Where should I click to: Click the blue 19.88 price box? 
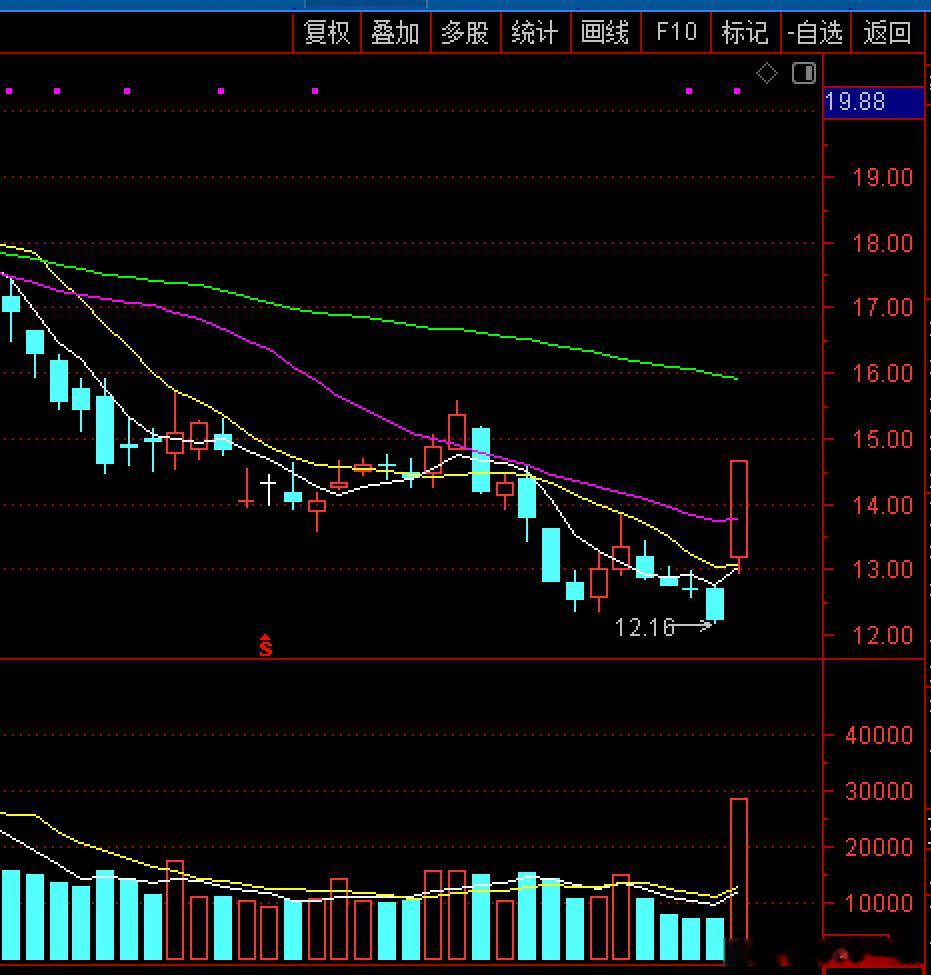(874, 102)
